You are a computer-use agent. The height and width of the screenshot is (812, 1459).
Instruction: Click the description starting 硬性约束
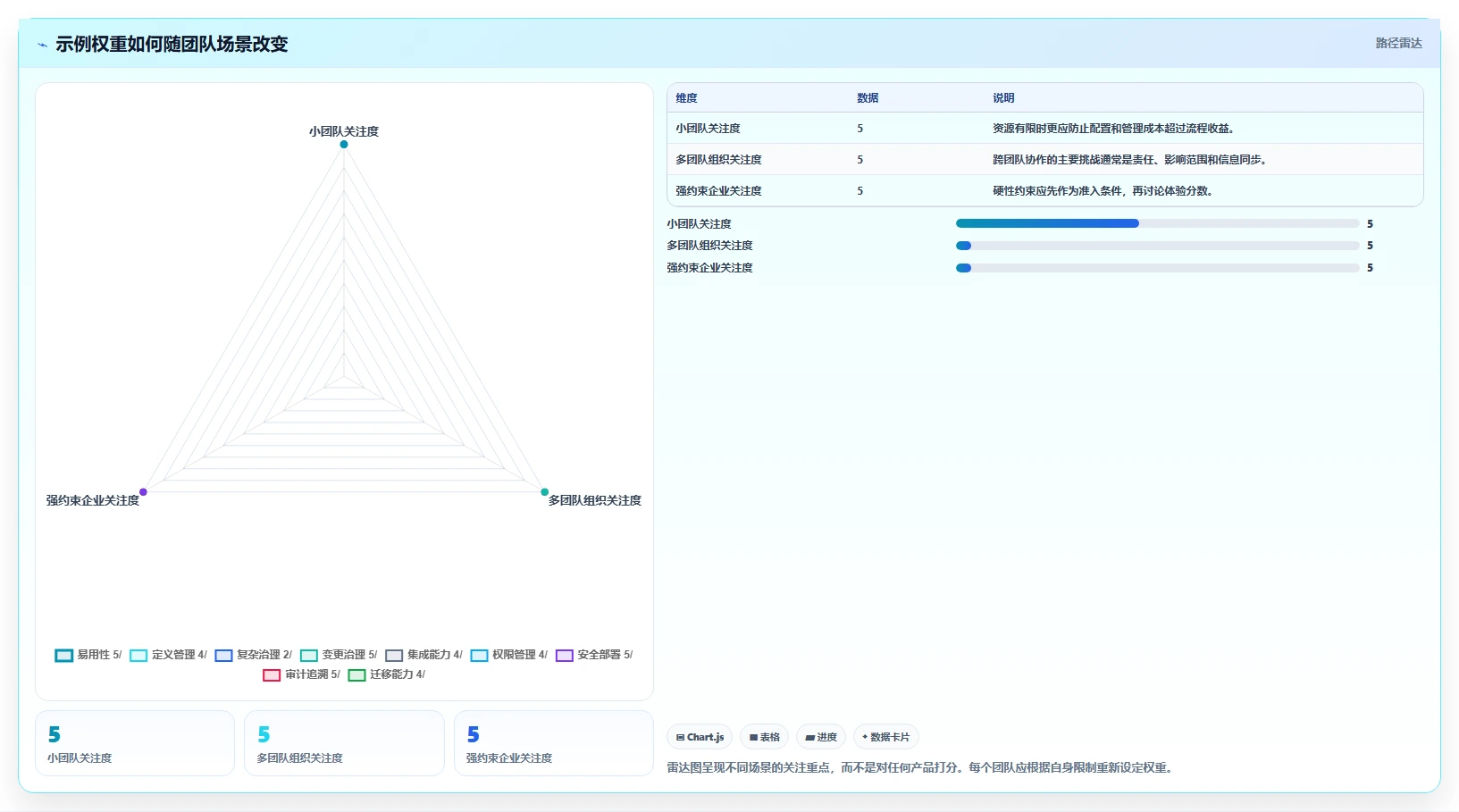(x=1103, y=191)
